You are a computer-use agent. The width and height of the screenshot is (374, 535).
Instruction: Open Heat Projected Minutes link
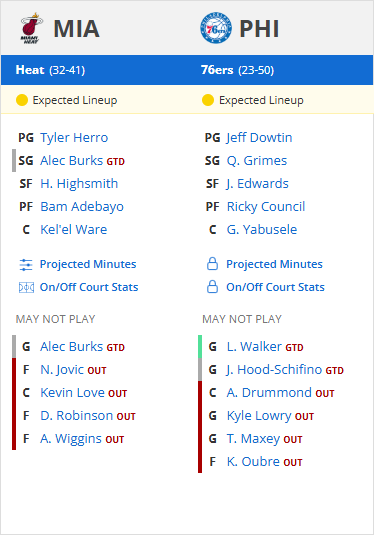click(x=88, y=264)
